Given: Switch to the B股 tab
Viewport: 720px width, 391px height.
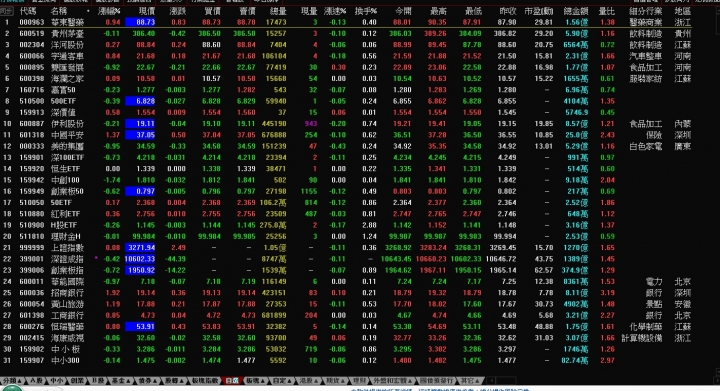Looking at the screenshot, I should tap(98, 380).
